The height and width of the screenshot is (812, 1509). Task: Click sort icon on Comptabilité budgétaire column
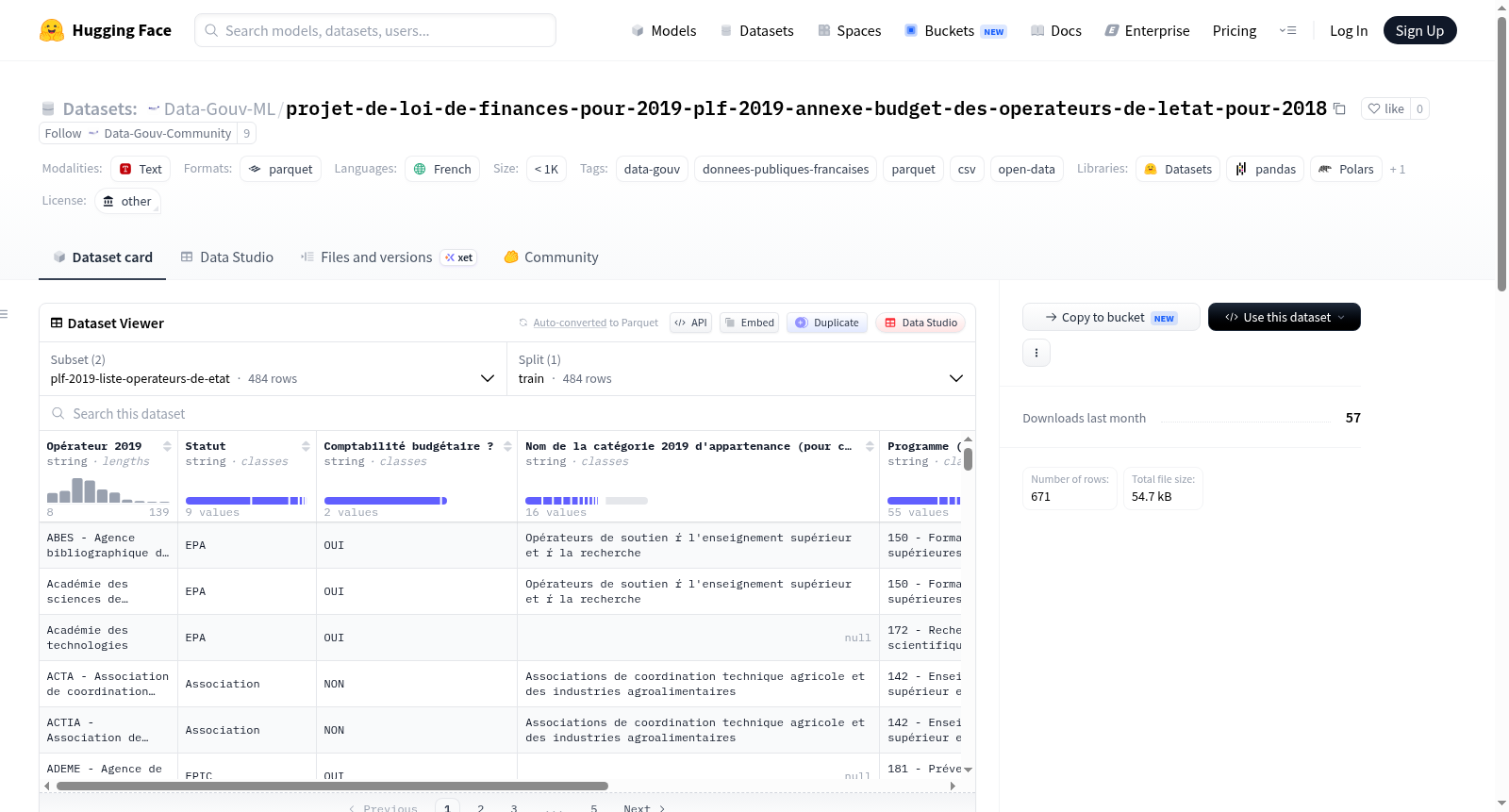[507, 446]
